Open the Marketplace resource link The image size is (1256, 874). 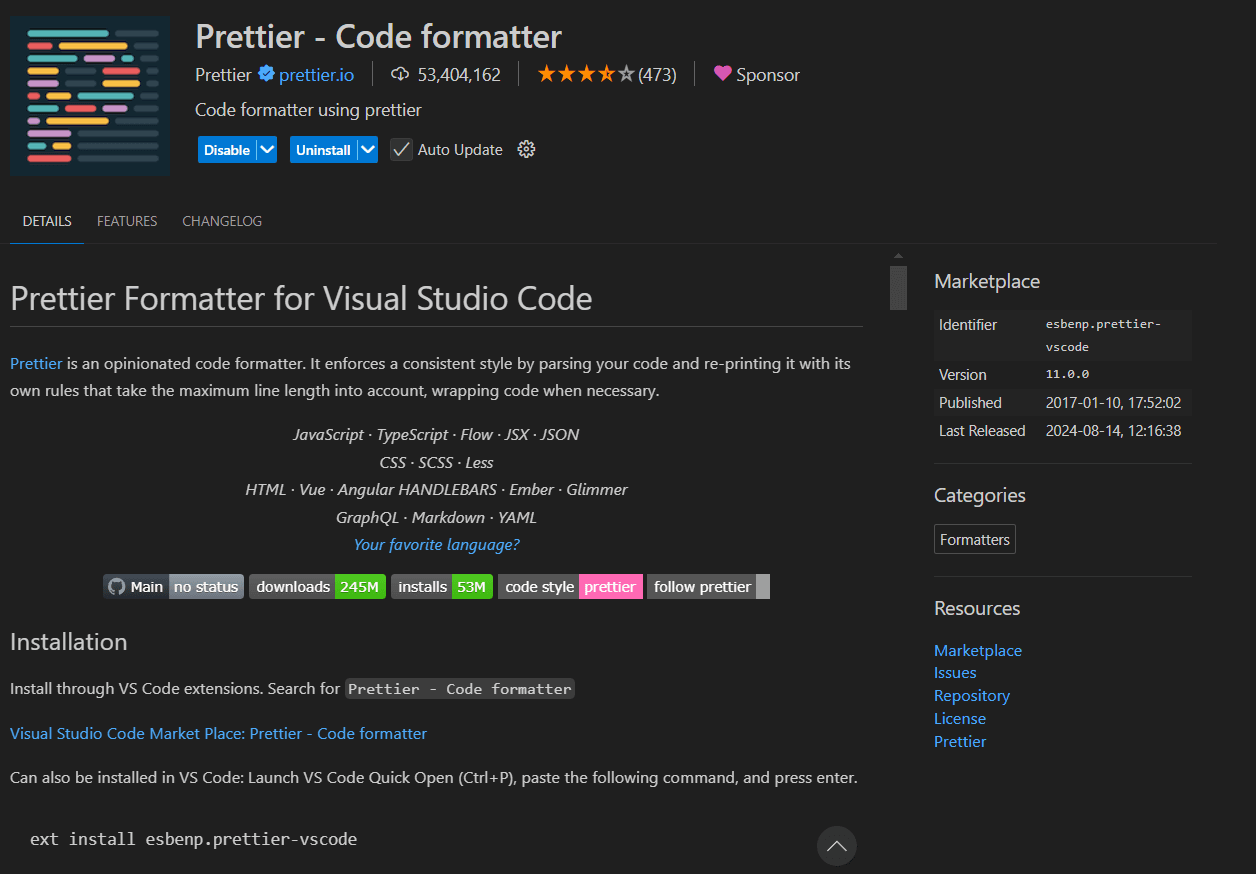point(978,651)
